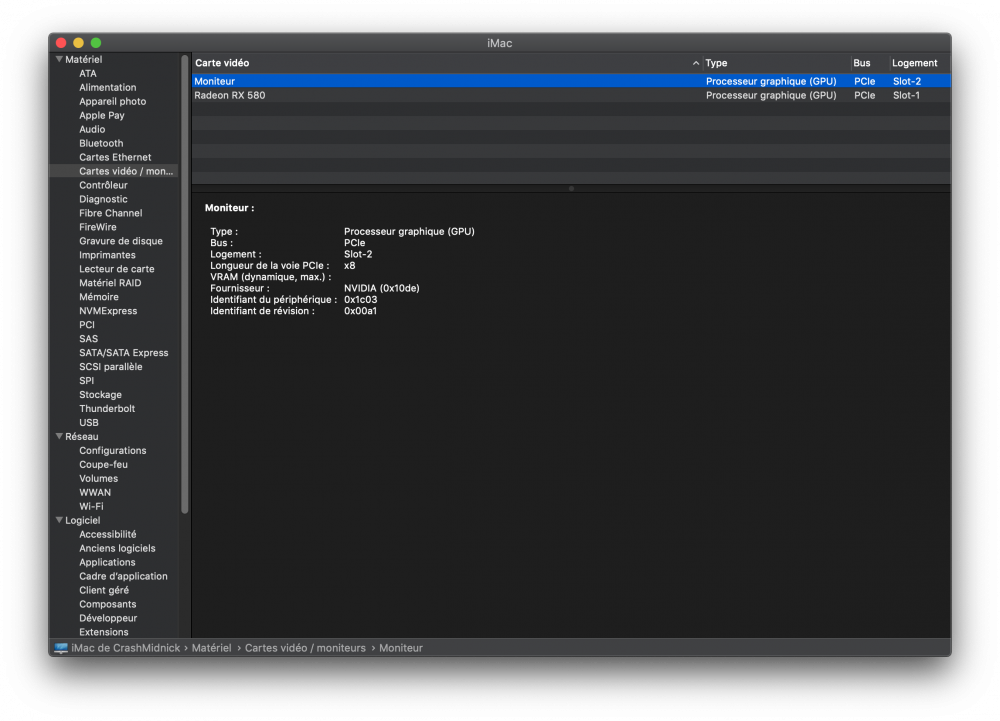
Task: Click the 0x1c03 device identifier value
Action: tap(360, 300)
